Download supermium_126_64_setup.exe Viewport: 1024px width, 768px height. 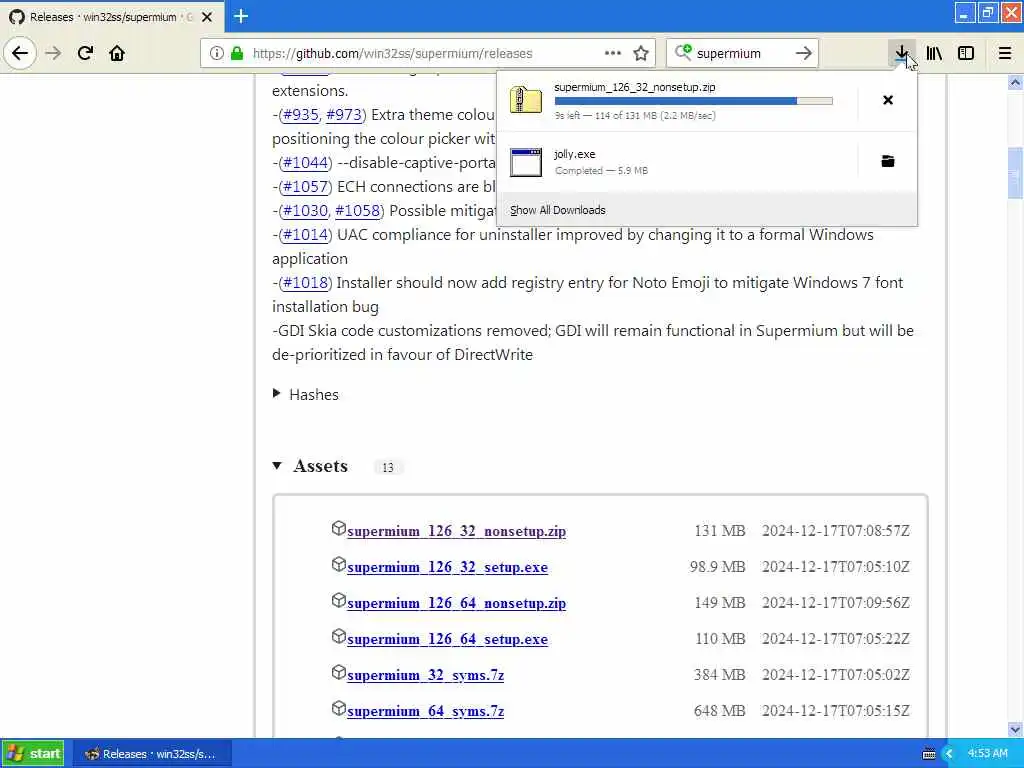tap(447, 639)
